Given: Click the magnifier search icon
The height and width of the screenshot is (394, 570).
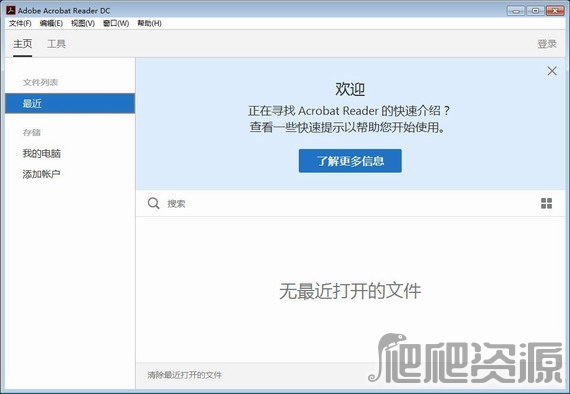Looking at the screenshot, I should [x=153, y=203].
